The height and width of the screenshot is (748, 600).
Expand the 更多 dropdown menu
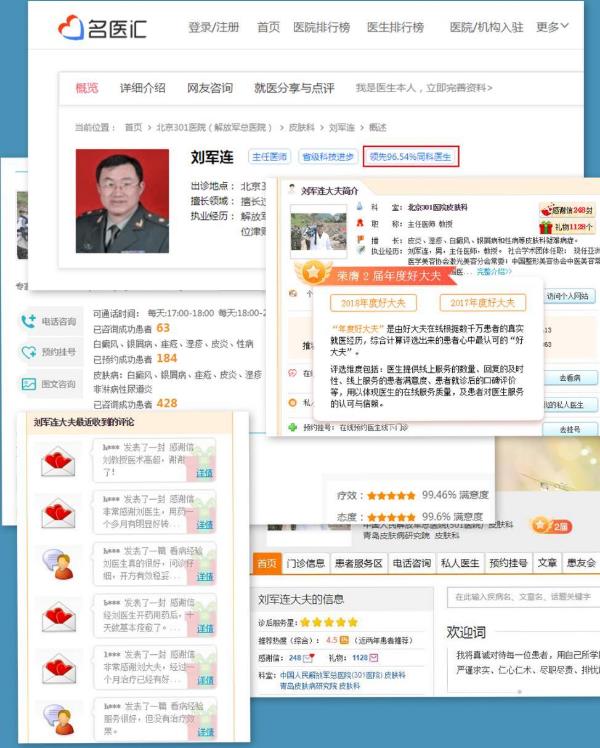click(x=552, y=27)
